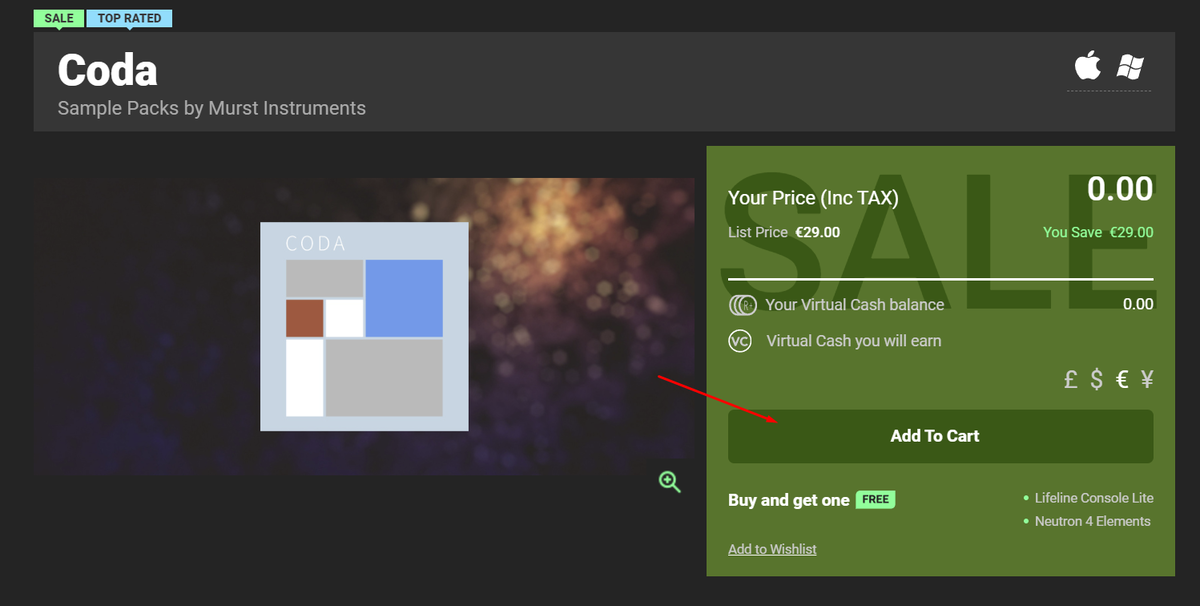Click the Your Virtual Cash balance label
The image size is (1200, 606).
pos(855,304)
